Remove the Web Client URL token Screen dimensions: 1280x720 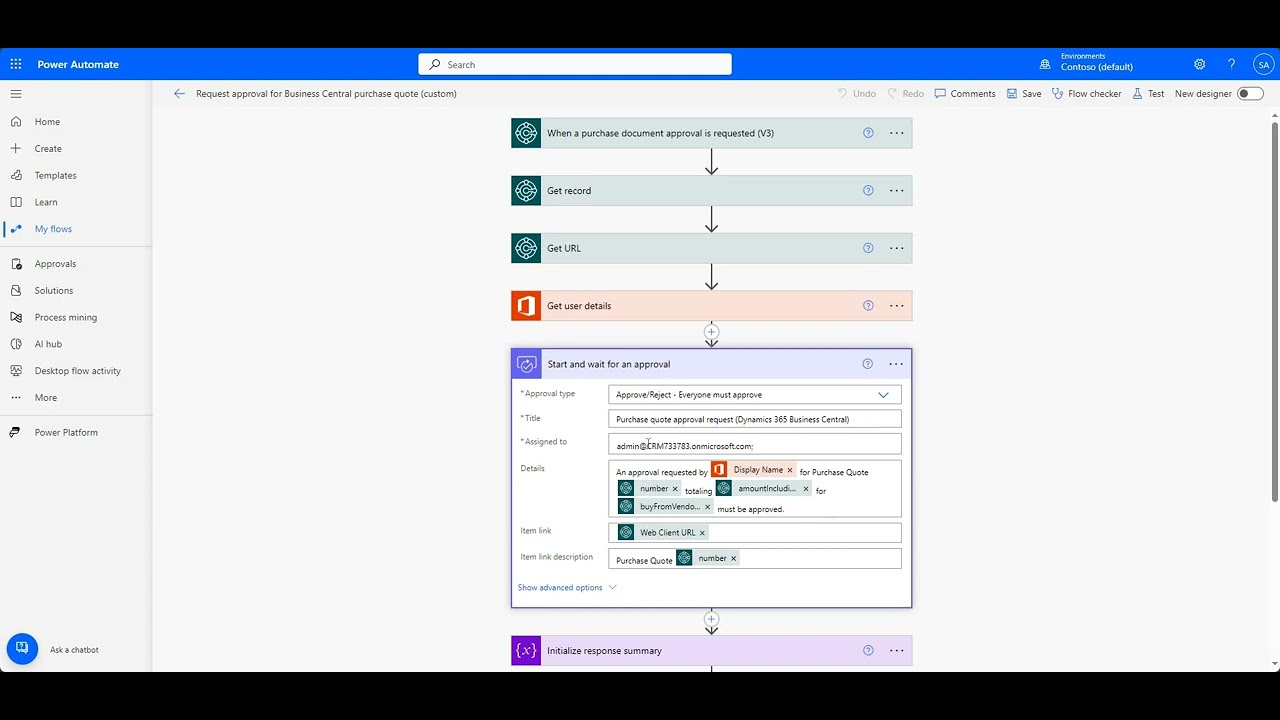(x=702, y=533)
